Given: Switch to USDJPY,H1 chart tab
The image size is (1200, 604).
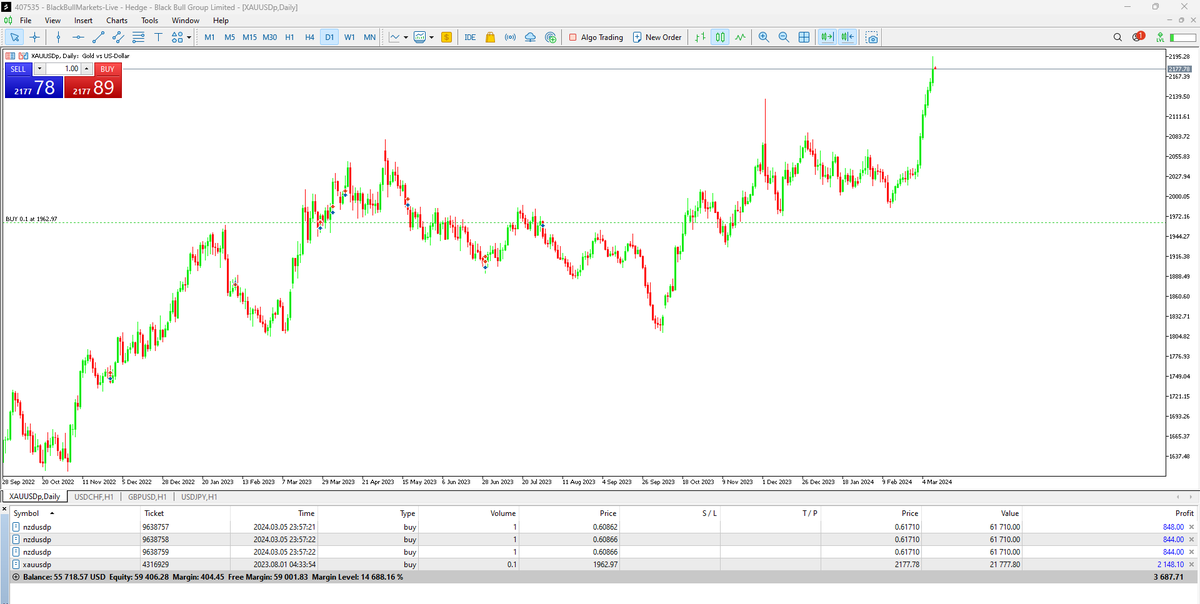Looking at the screenshot, I should coord(199,496).
